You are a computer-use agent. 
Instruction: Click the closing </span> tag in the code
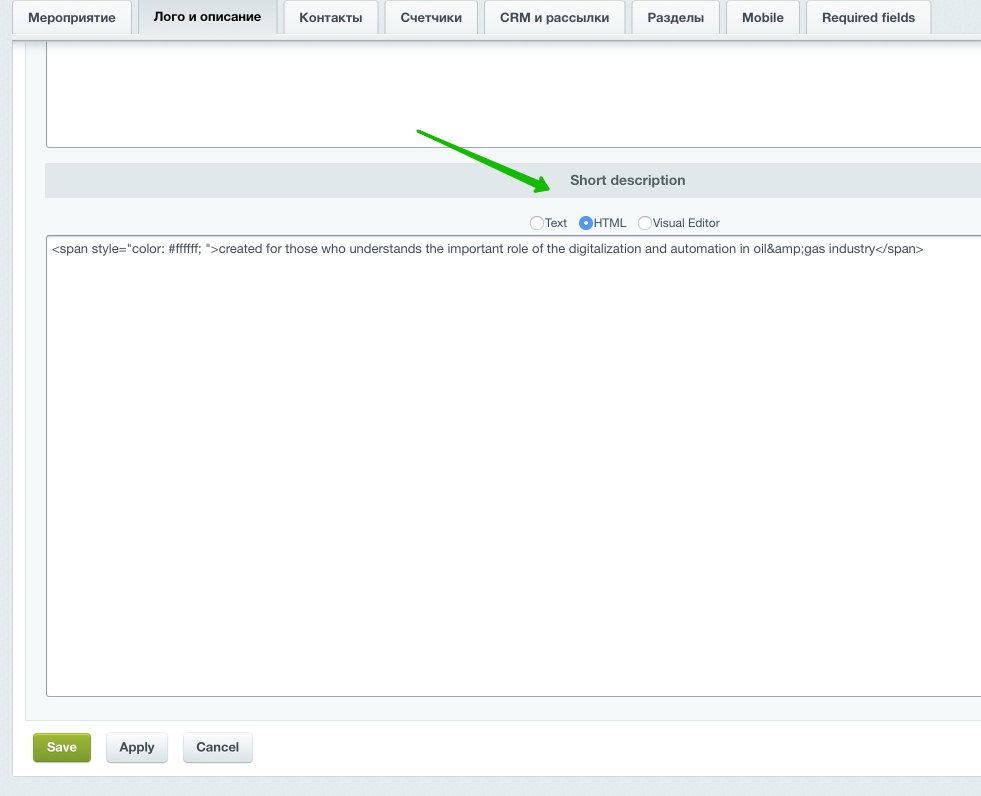pyautogui.click(x=899, y=249)
